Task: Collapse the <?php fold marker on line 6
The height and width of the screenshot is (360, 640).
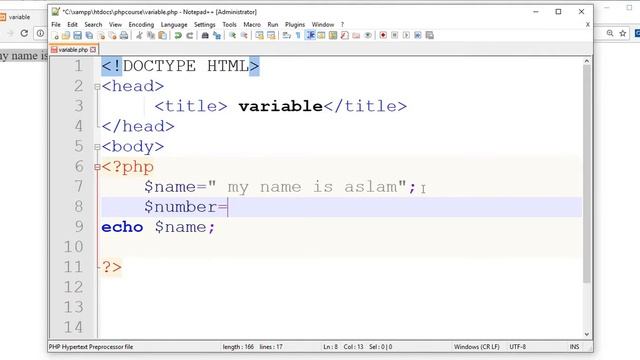Action: pos(97,167)
